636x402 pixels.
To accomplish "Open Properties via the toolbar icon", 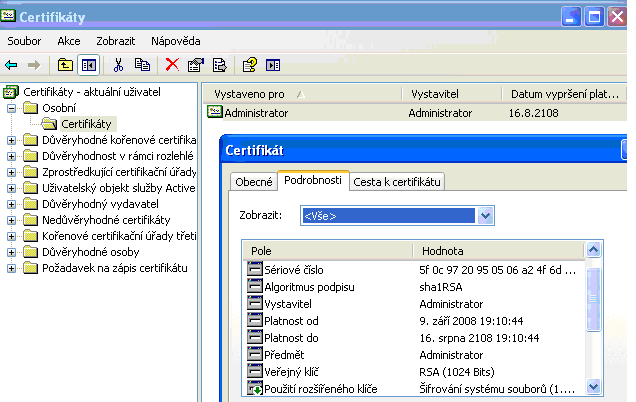I will 196,65.
